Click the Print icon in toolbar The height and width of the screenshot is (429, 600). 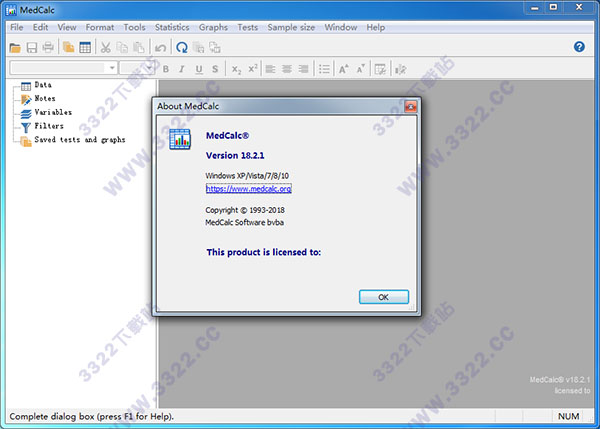coord(48,47)
